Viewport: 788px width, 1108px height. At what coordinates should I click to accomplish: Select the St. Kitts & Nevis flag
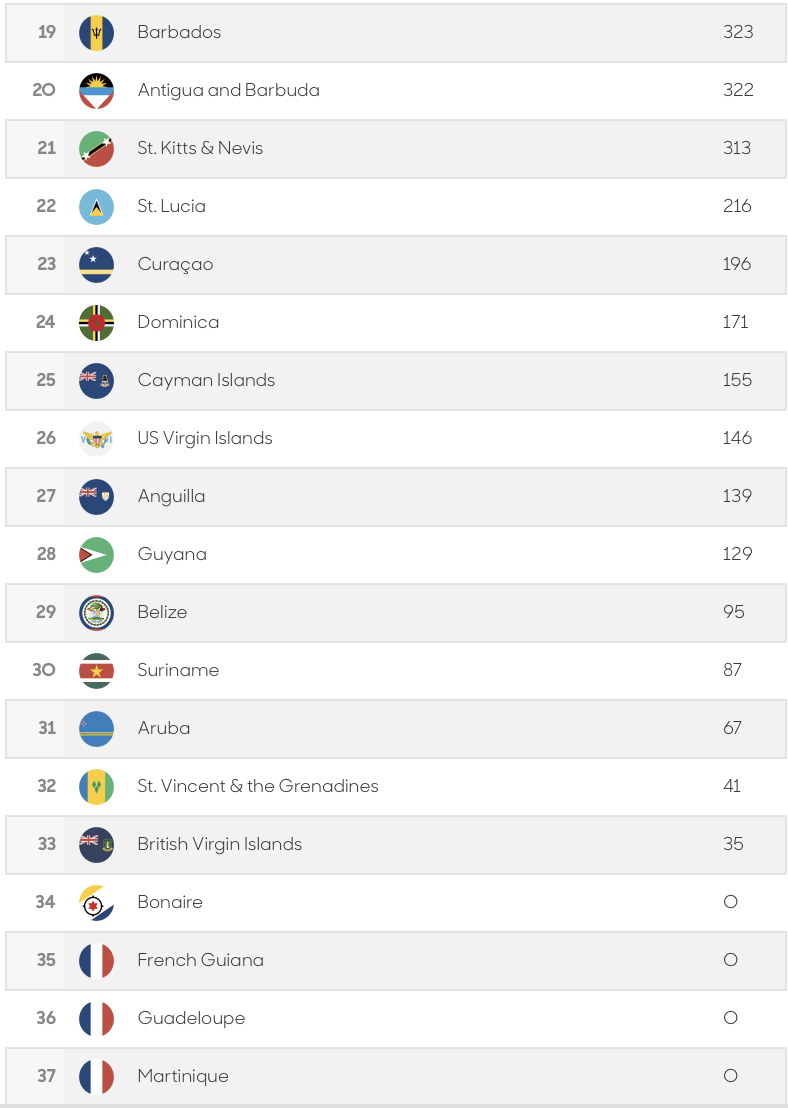click(96, 148)
